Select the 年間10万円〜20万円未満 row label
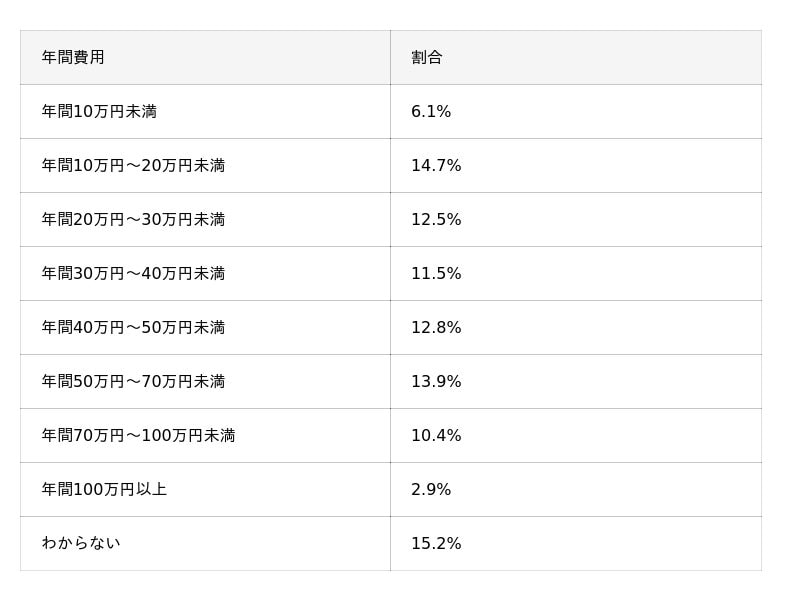Screen dimensions: 800x601 [133, 166]
